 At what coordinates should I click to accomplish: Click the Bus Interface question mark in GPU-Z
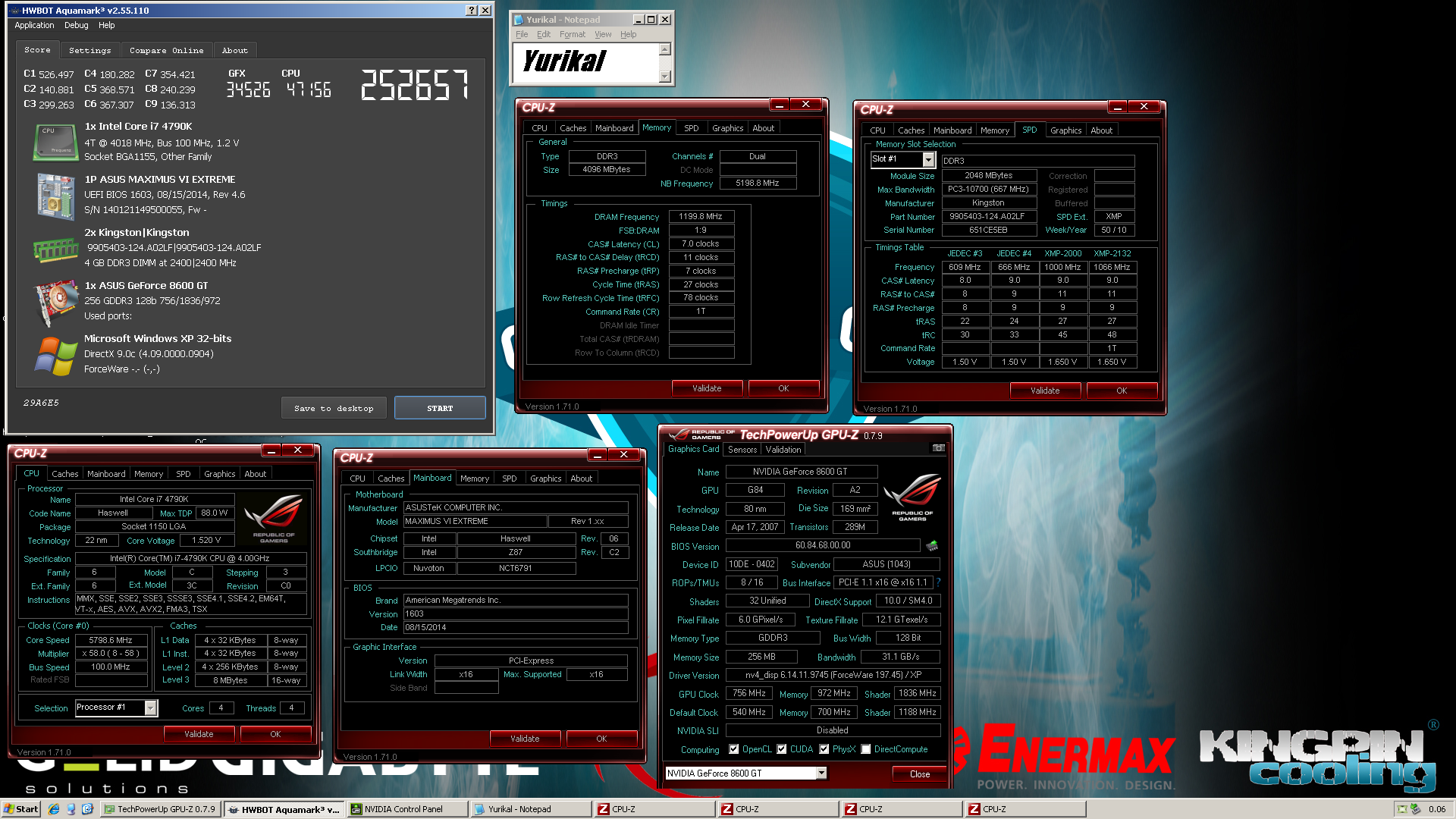(x=938, y=582)
